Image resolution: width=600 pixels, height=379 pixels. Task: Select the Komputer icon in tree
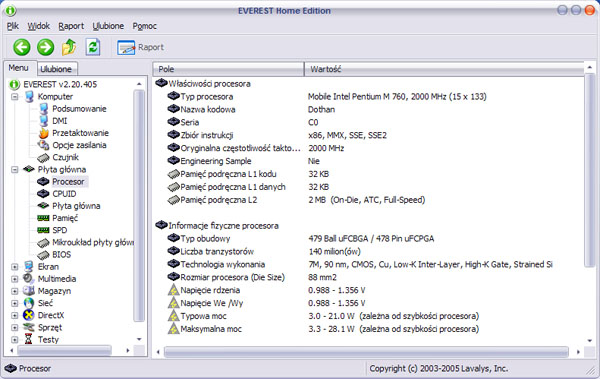pyautogui.click(x=29, y=96)
